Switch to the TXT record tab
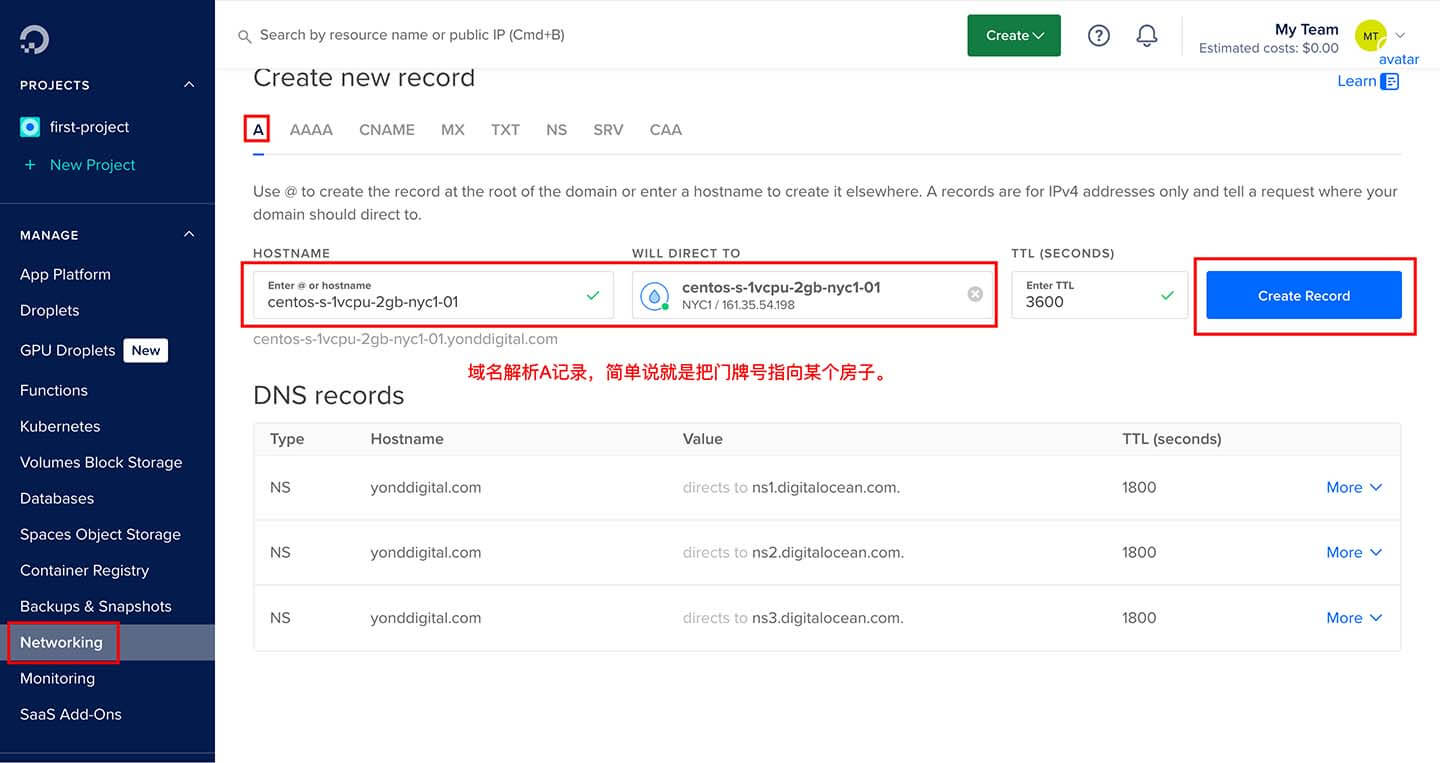 pos(505,130)
